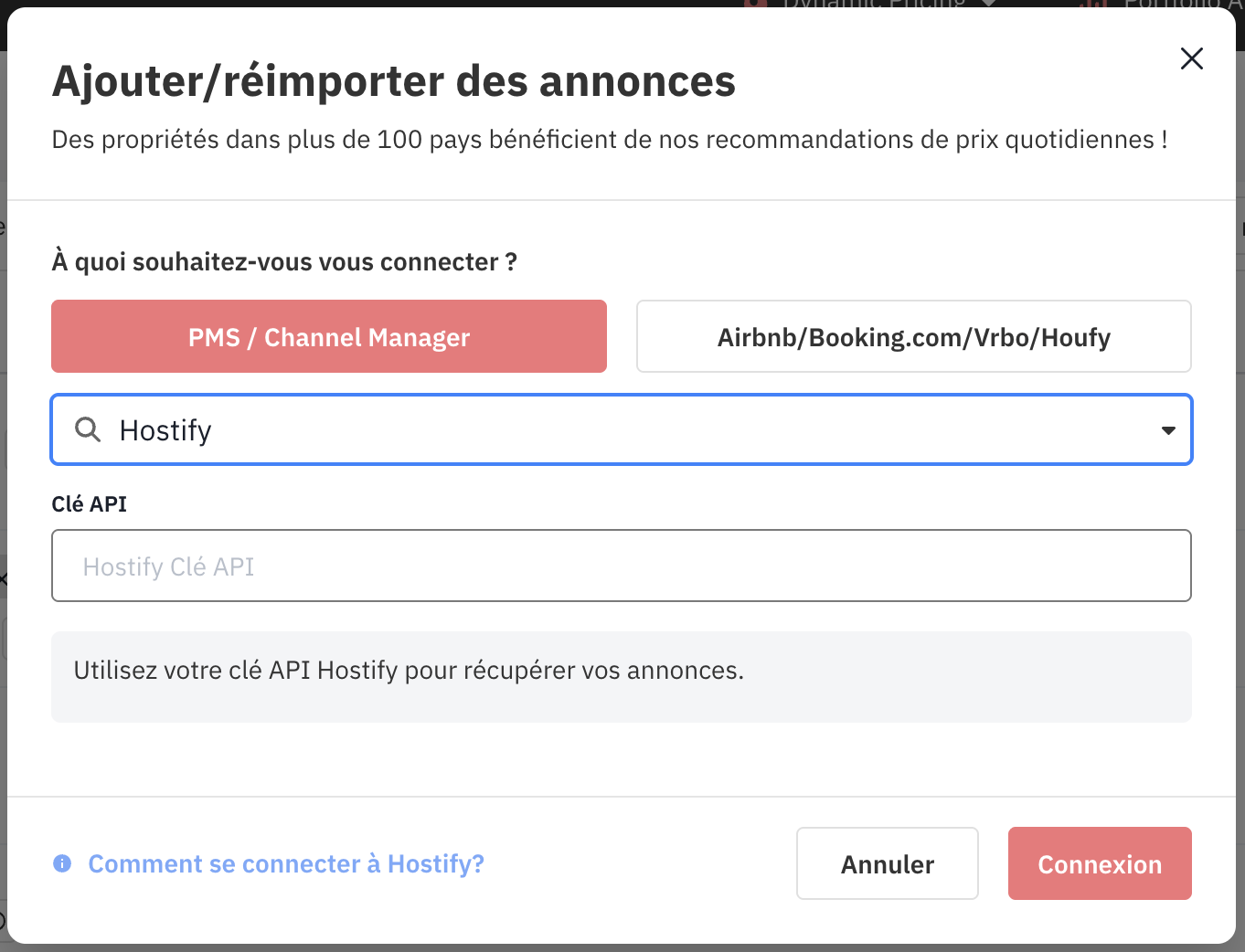The image size is (1245, 952).
Task: Select the PMS / Channel Manager tab
Action: tap(329, 336)
